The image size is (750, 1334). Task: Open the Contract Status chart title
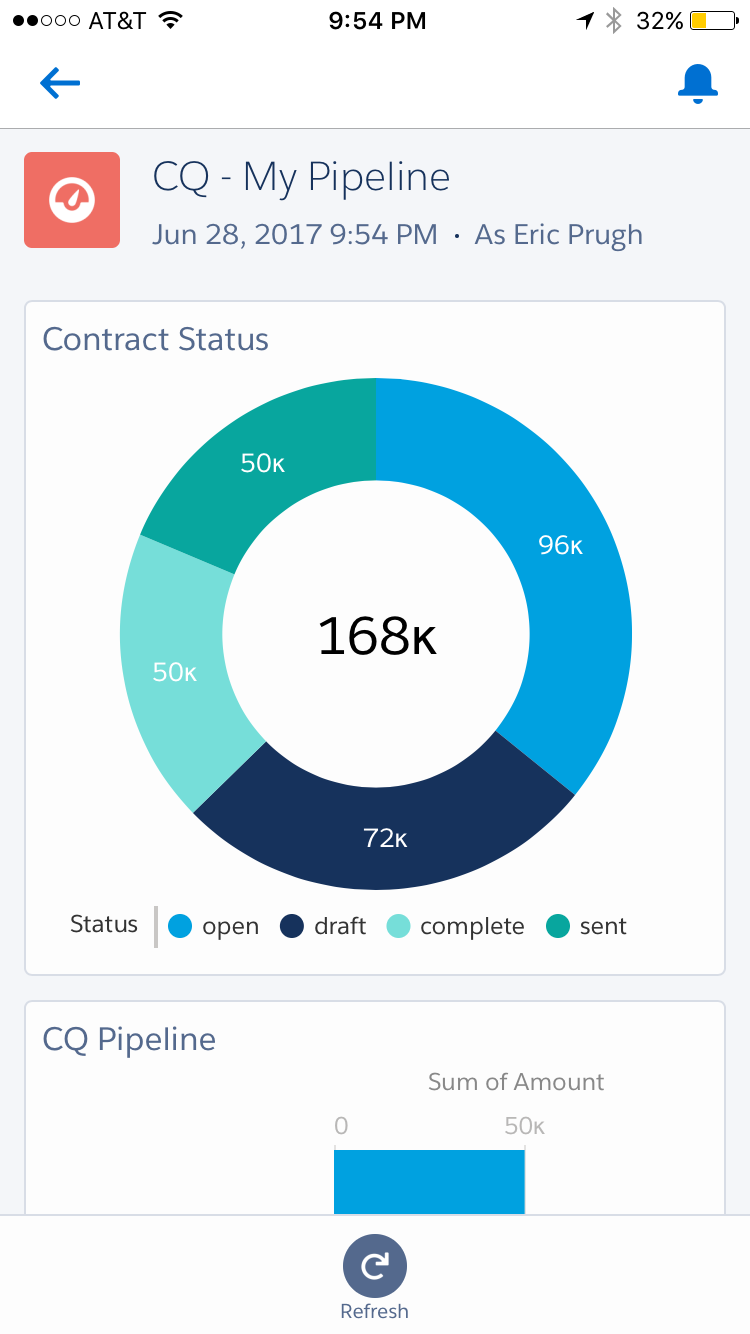(x=155, y=339)
